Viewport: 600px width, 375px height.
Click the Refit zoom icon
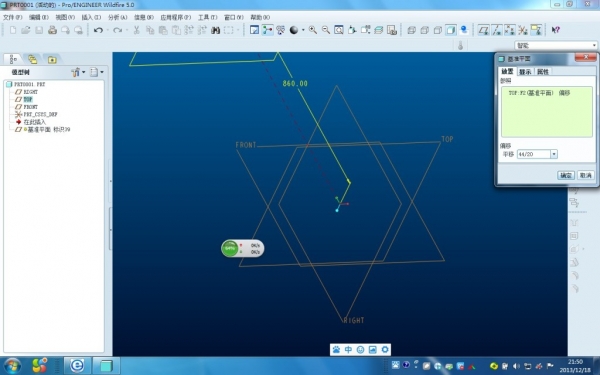[x=339, y=30]
